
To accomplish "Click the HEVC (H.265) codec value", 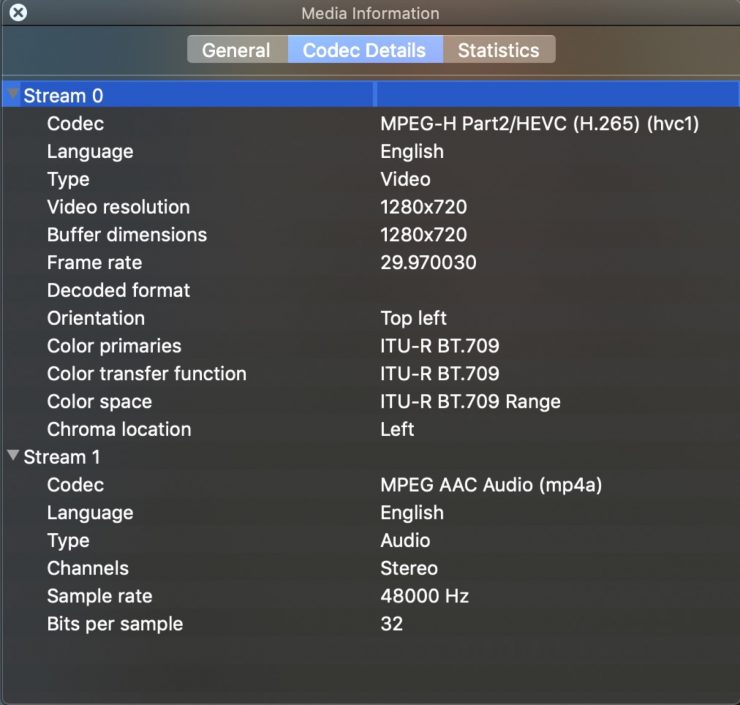I will point(539,124).
